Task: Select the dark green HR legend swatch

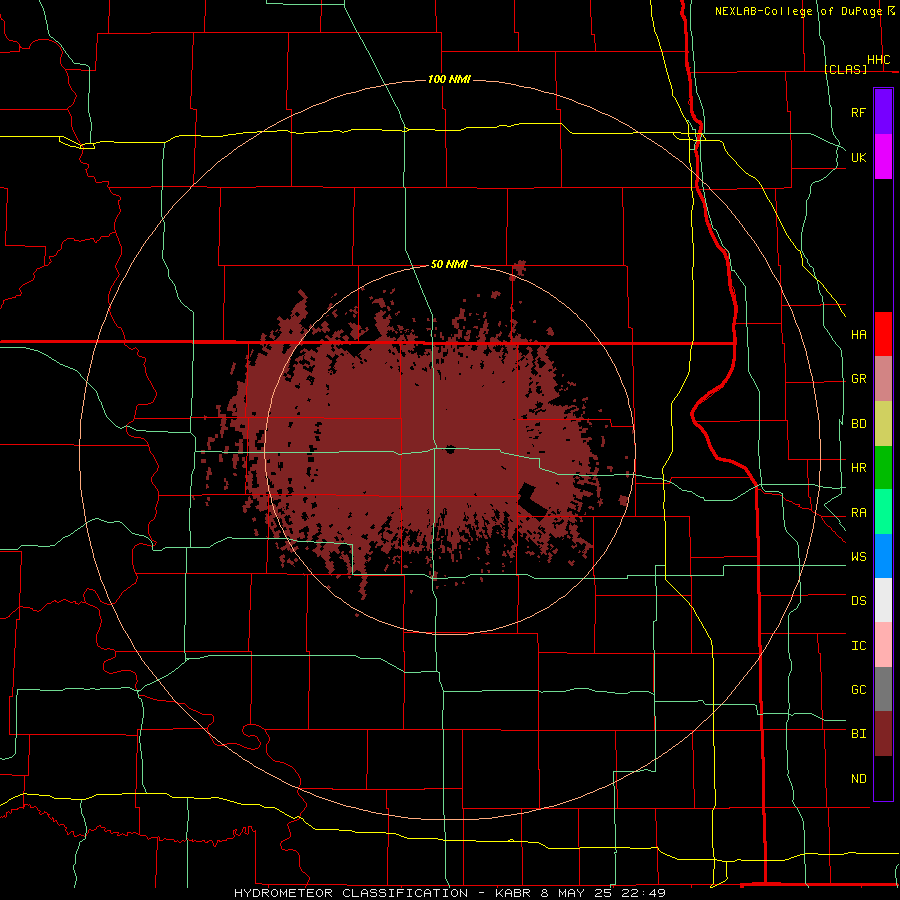Action: click(883, 468)
